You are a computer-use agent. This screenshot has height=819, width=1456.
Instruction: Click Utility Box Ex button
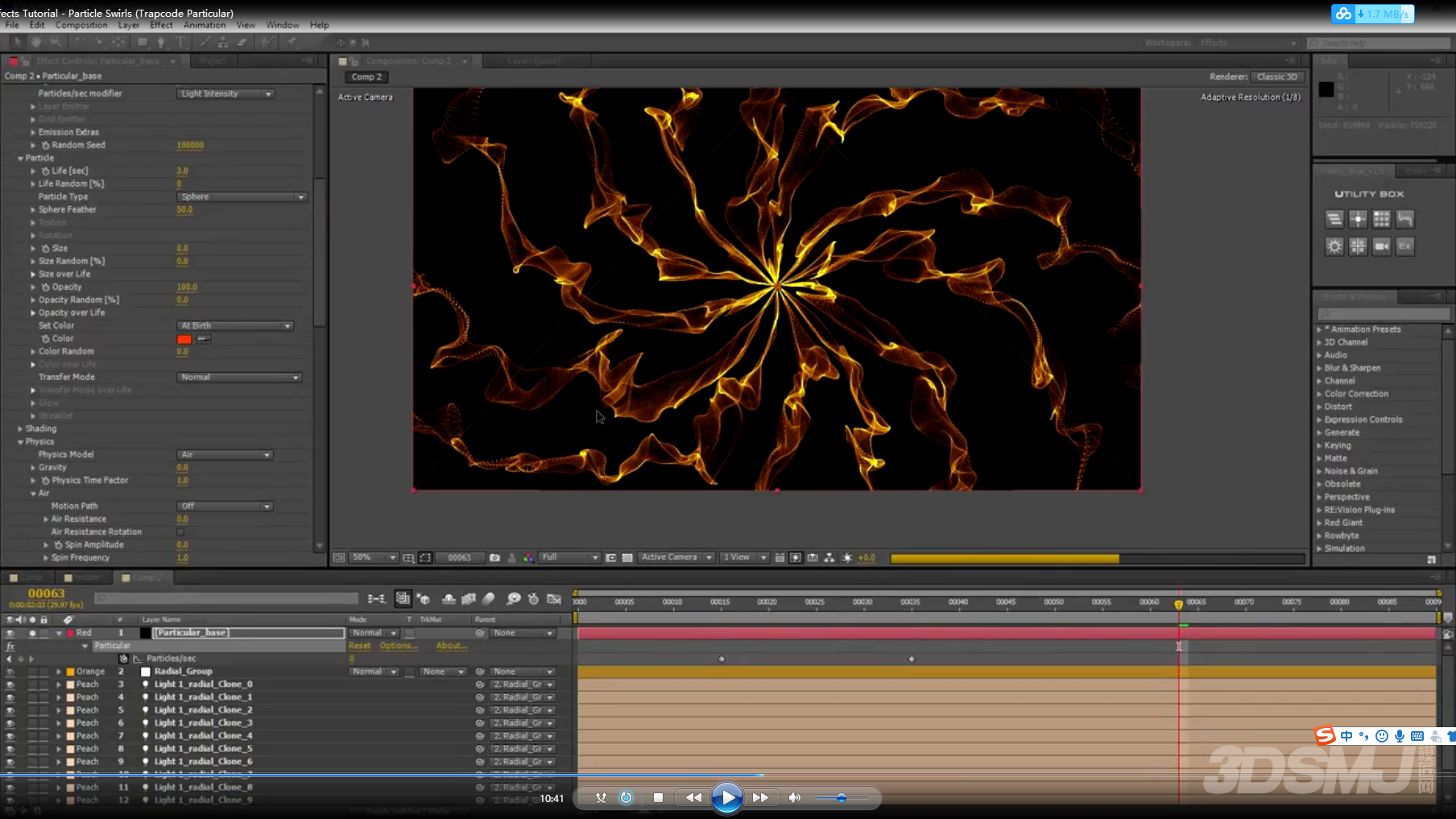pyautogui.click(x=1404, y=246)
